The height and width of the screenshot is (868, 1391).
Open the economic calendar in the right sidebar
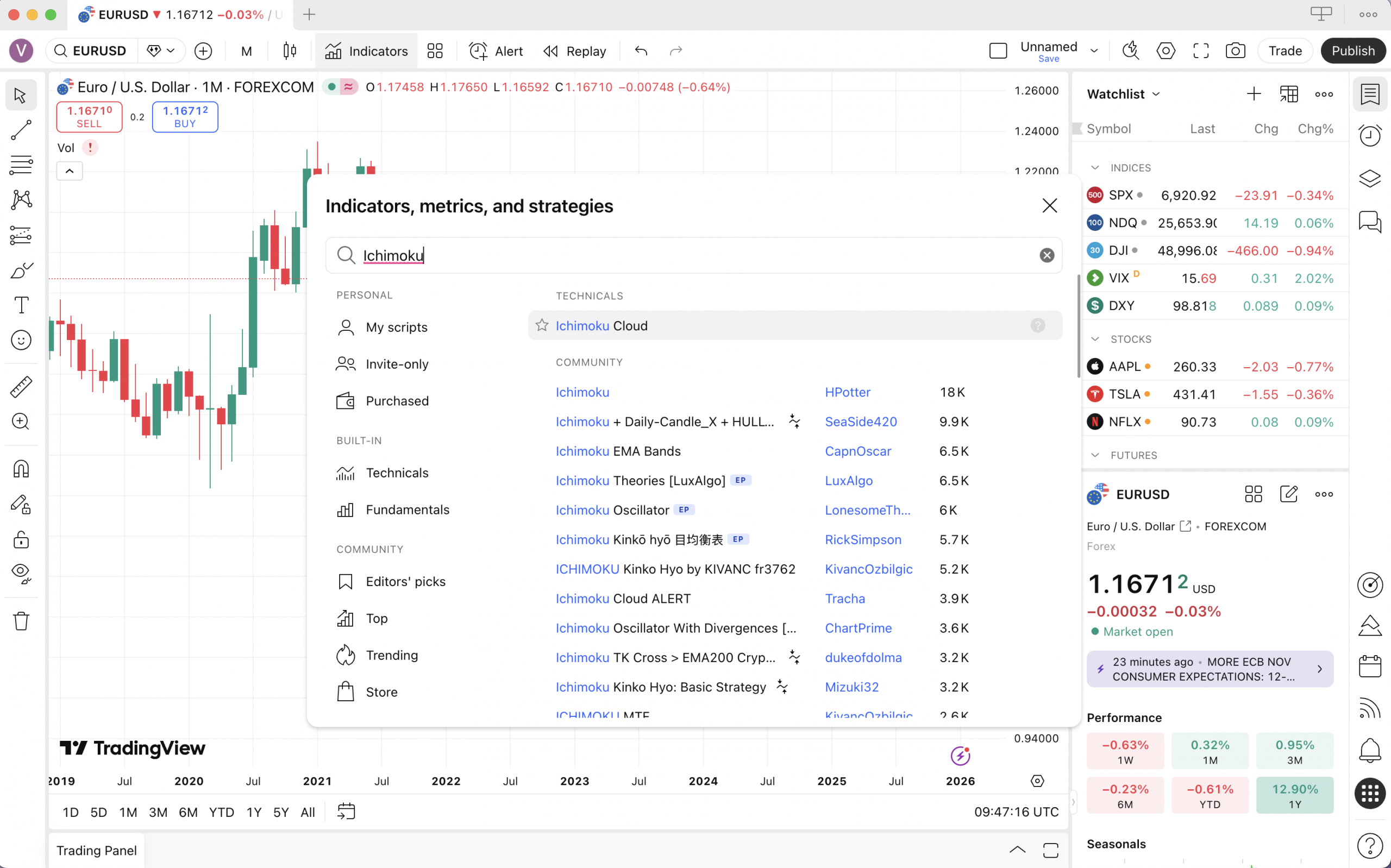pyautogui.click(x=1371, y=666)
